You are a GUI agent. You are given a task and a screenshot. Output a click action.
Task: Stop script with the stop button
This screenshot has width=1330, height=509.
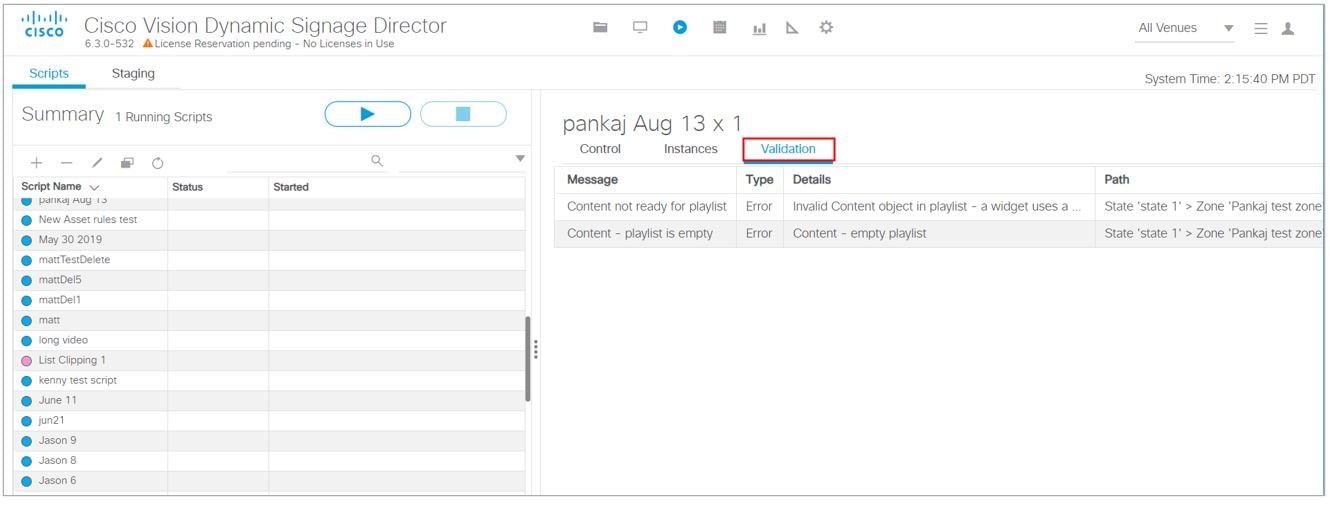(463, 114)
